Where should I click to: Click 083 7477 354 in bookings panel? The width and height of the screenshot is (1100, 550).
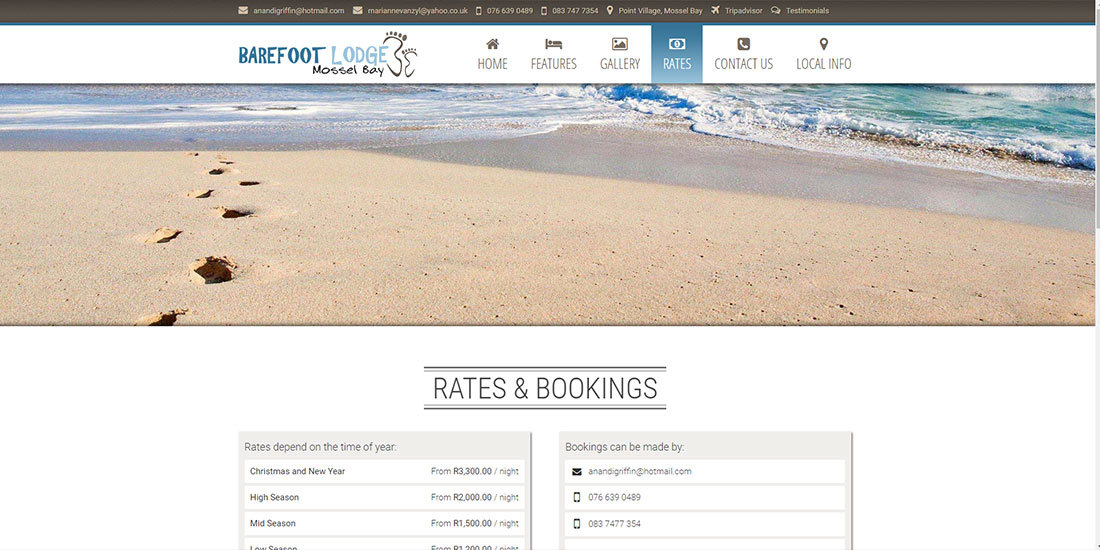(615, 523)
